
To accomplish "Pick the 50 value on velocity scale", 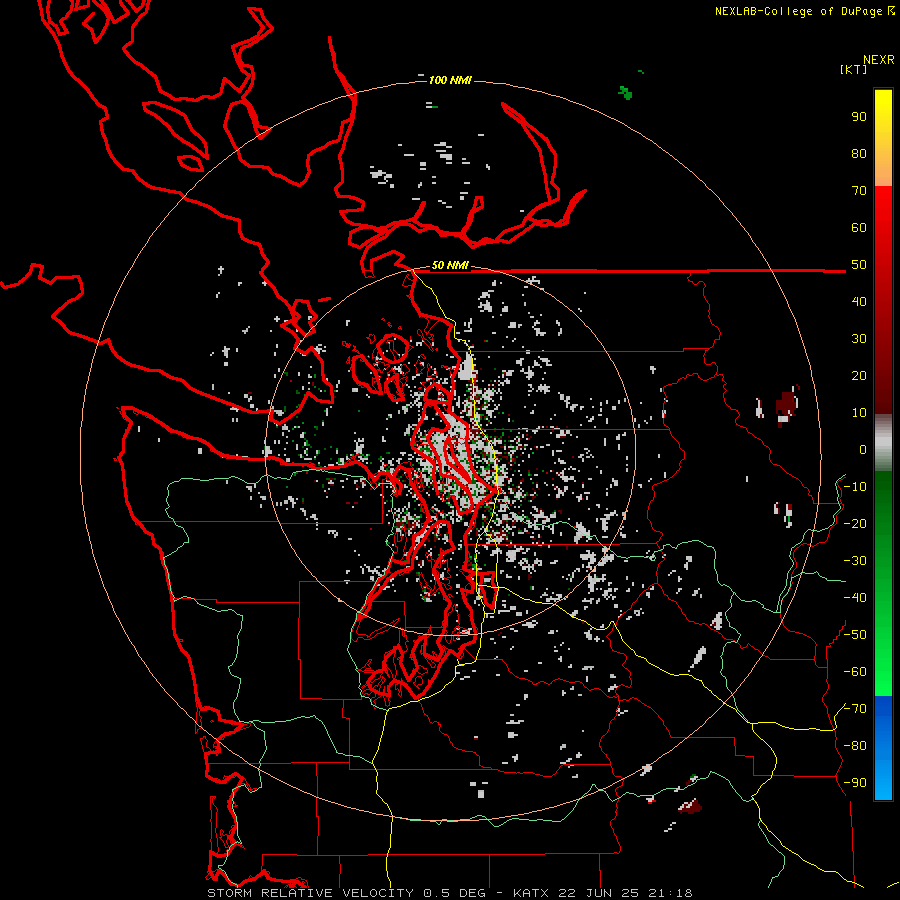I will pos(859,265).
